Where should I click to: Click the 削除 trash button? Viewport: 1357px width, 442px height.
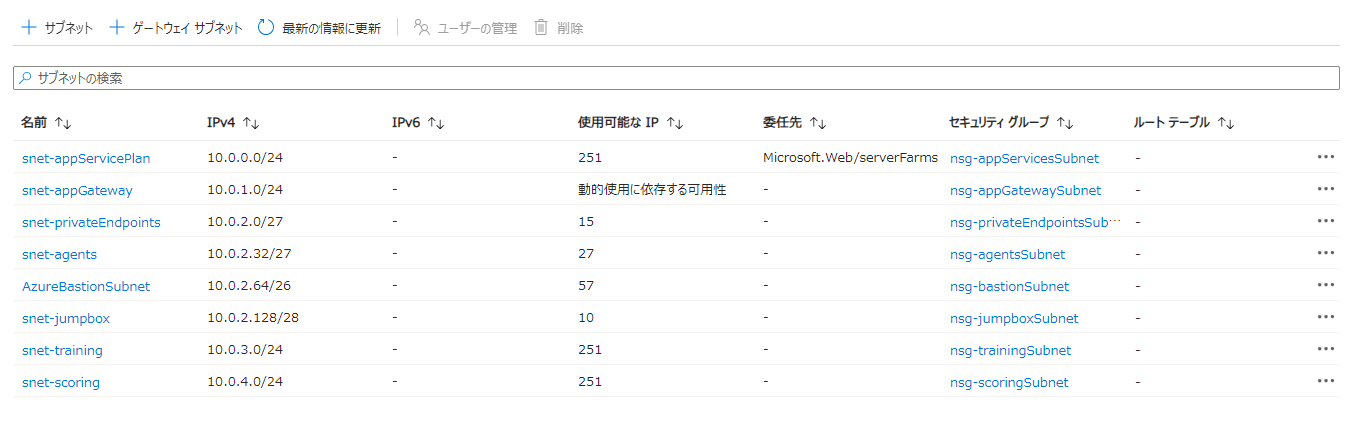559,28
